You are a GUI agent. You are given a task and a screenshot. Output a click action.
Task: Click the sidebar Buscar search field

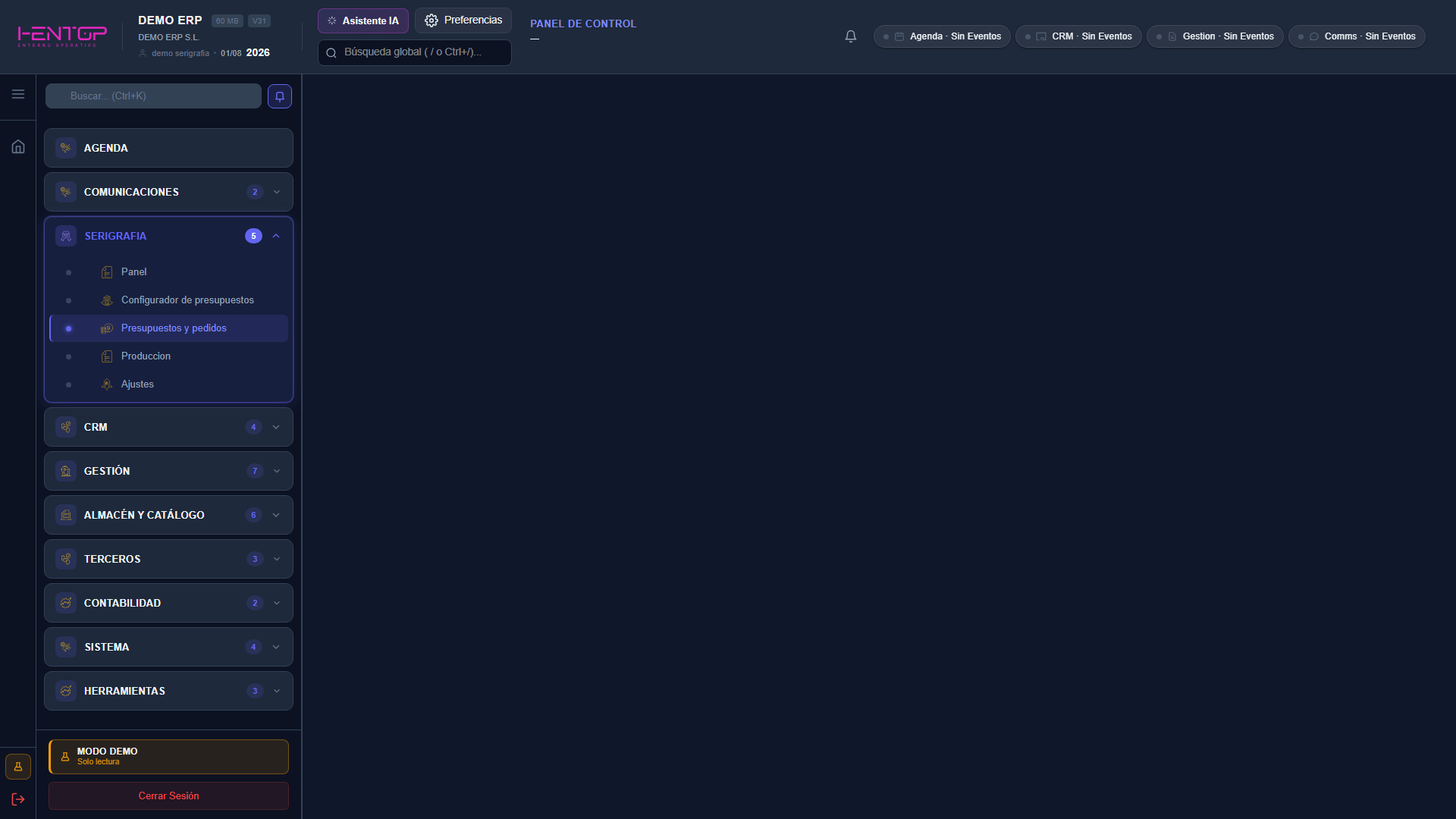[153, 96]
